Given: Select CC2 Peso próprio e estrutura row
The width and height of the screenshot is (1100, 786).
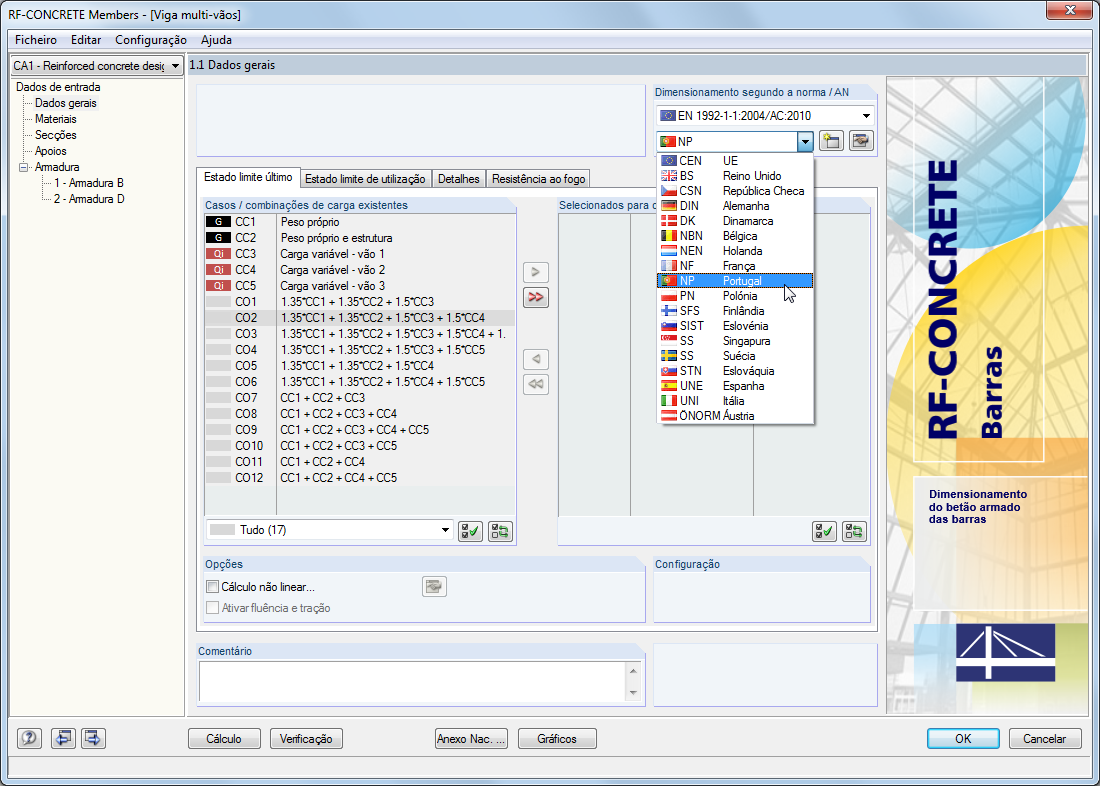Looking at the screenshot, I should point(360,238).
